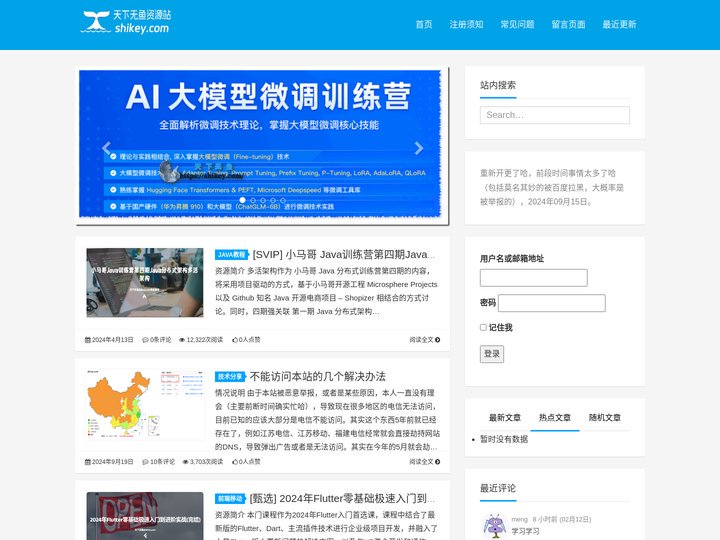This screenshot has width=720, height=540.
Task: Click 阅读全文 on the 不能访问本站 post
Action: [425, 462]
